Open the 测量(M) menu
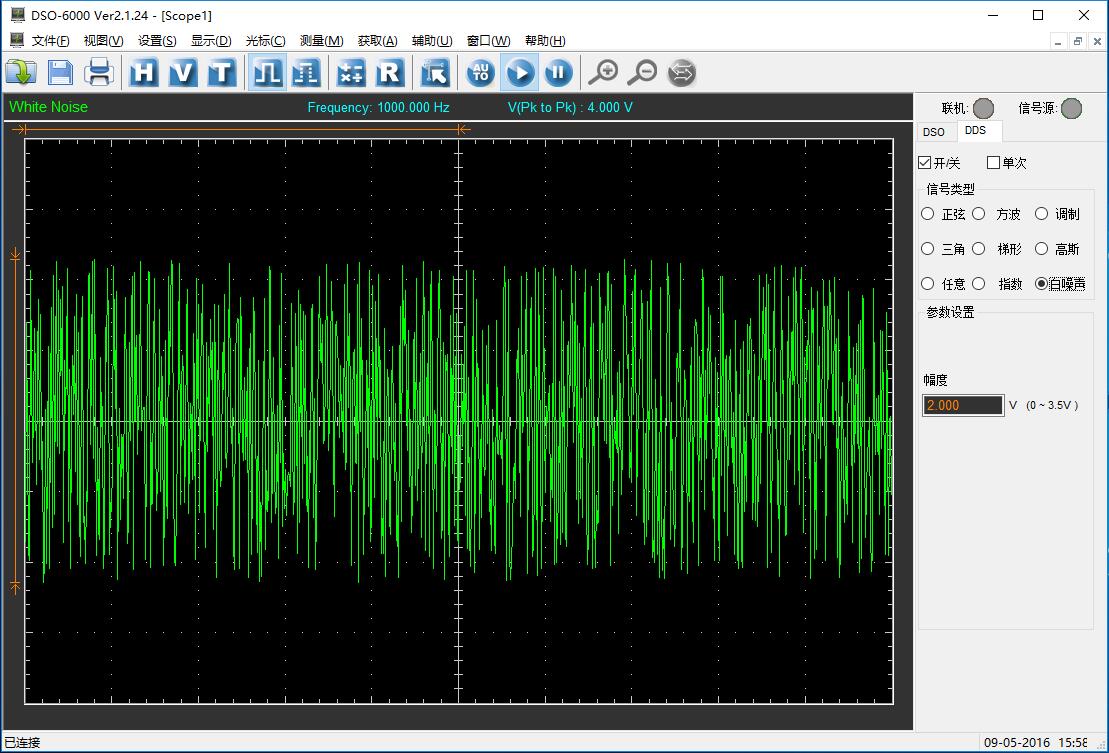Viewport: 1109px width, 753px height. click(x=321, y=41)
